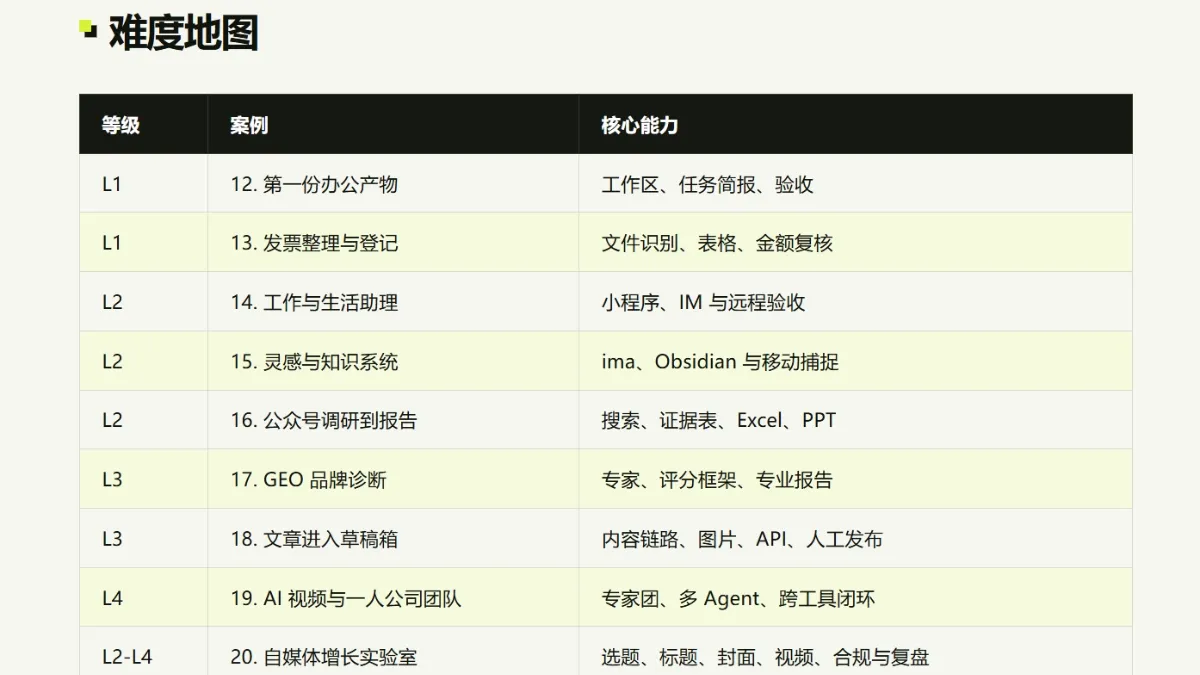
Task: Click the 难度地图 page heading
Action: (183, 33)
